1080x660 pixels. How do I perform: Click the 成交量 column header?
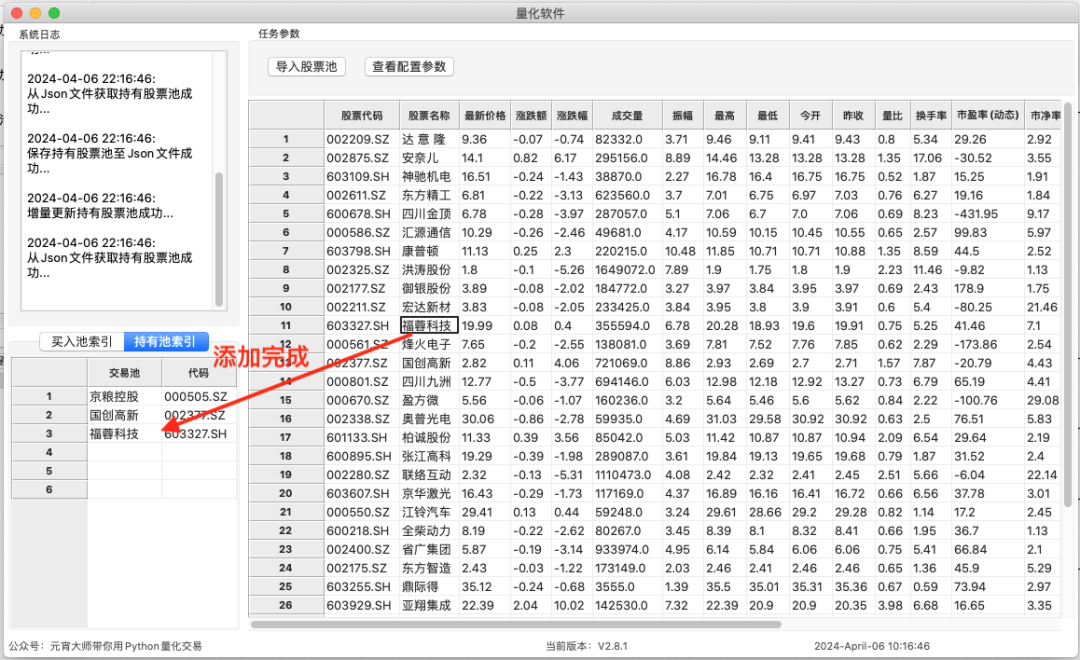[626, 116]
